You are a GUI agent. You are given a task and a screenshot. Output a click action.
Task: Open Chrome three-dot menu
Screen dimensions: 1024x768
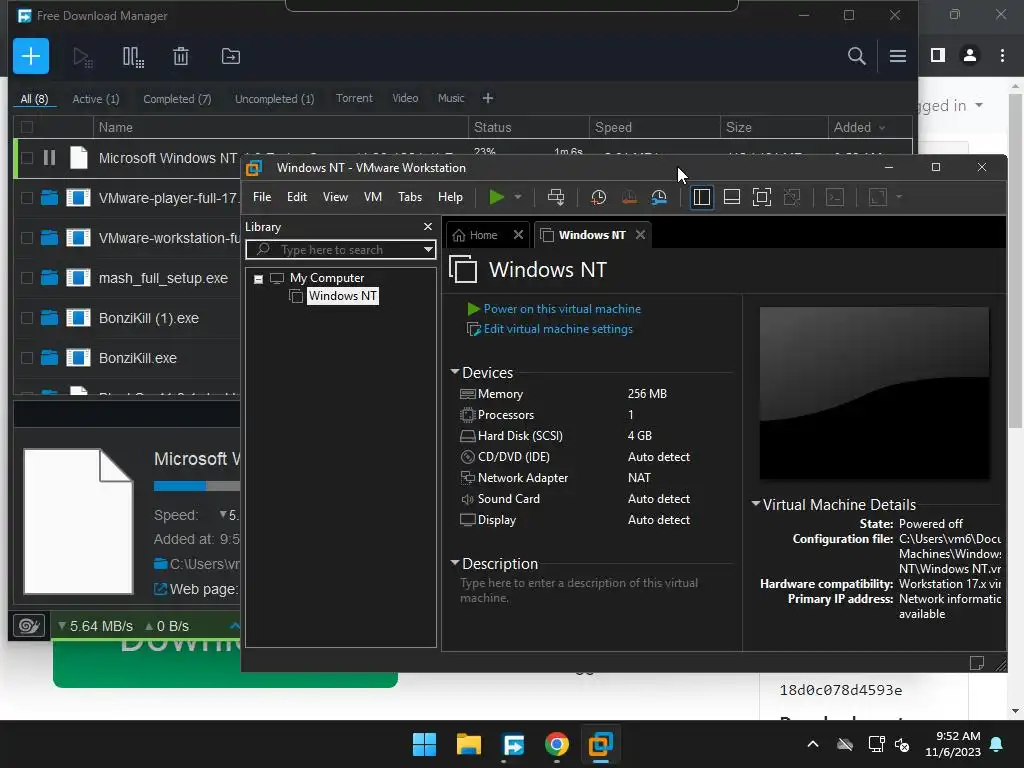tap(1002, 56)
